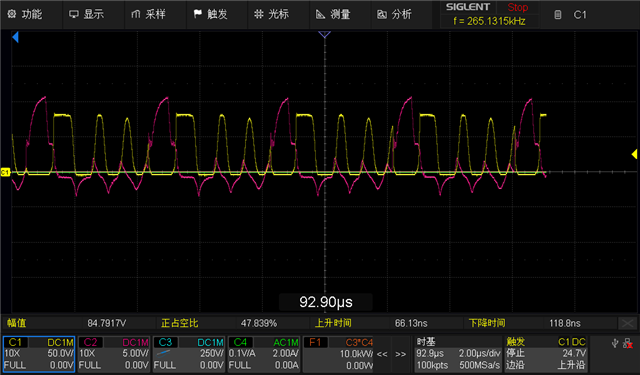Image resolution: width=640 pixels, height=375 pixels.
Task: Open the 光标 cursors menu
Action: 271,14
